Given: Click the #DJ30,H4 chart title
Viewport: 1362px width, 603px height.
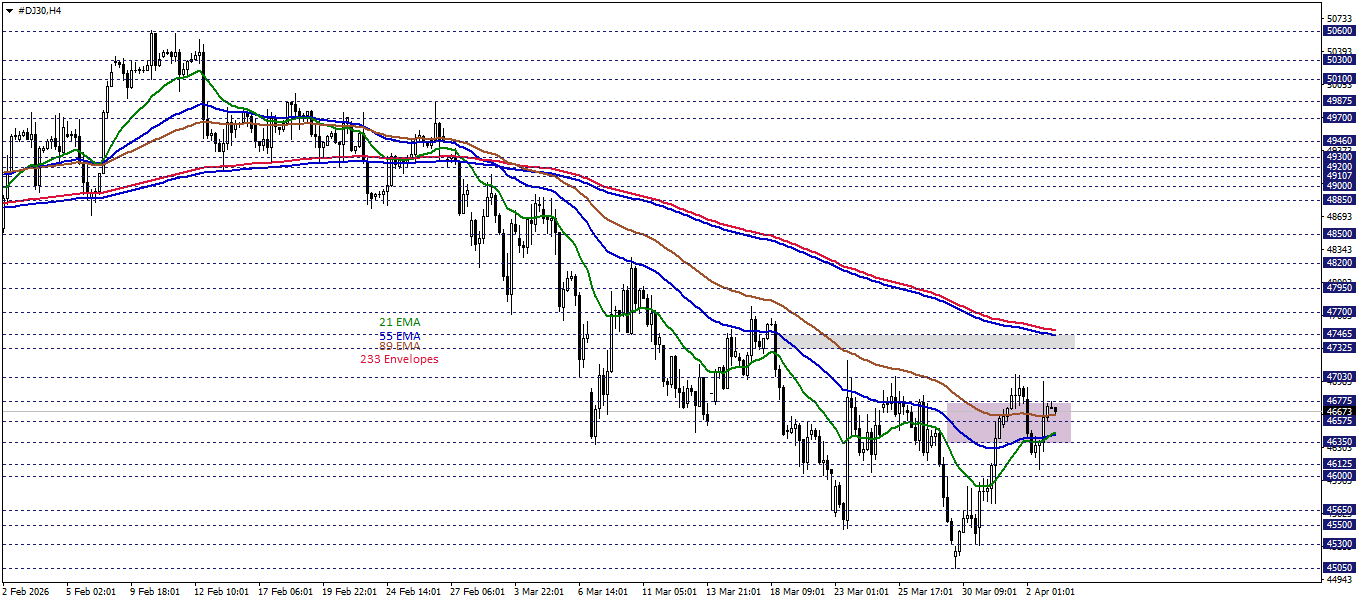Looking at the screenshot, I should (39, 9).
